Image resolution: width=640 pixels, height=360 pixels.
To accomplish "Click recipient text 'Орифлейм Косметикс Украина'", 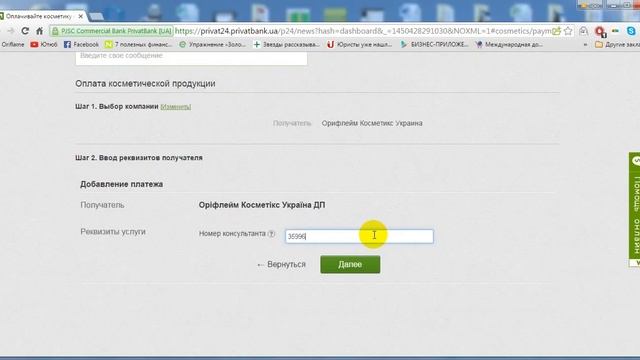I will 372,123.
